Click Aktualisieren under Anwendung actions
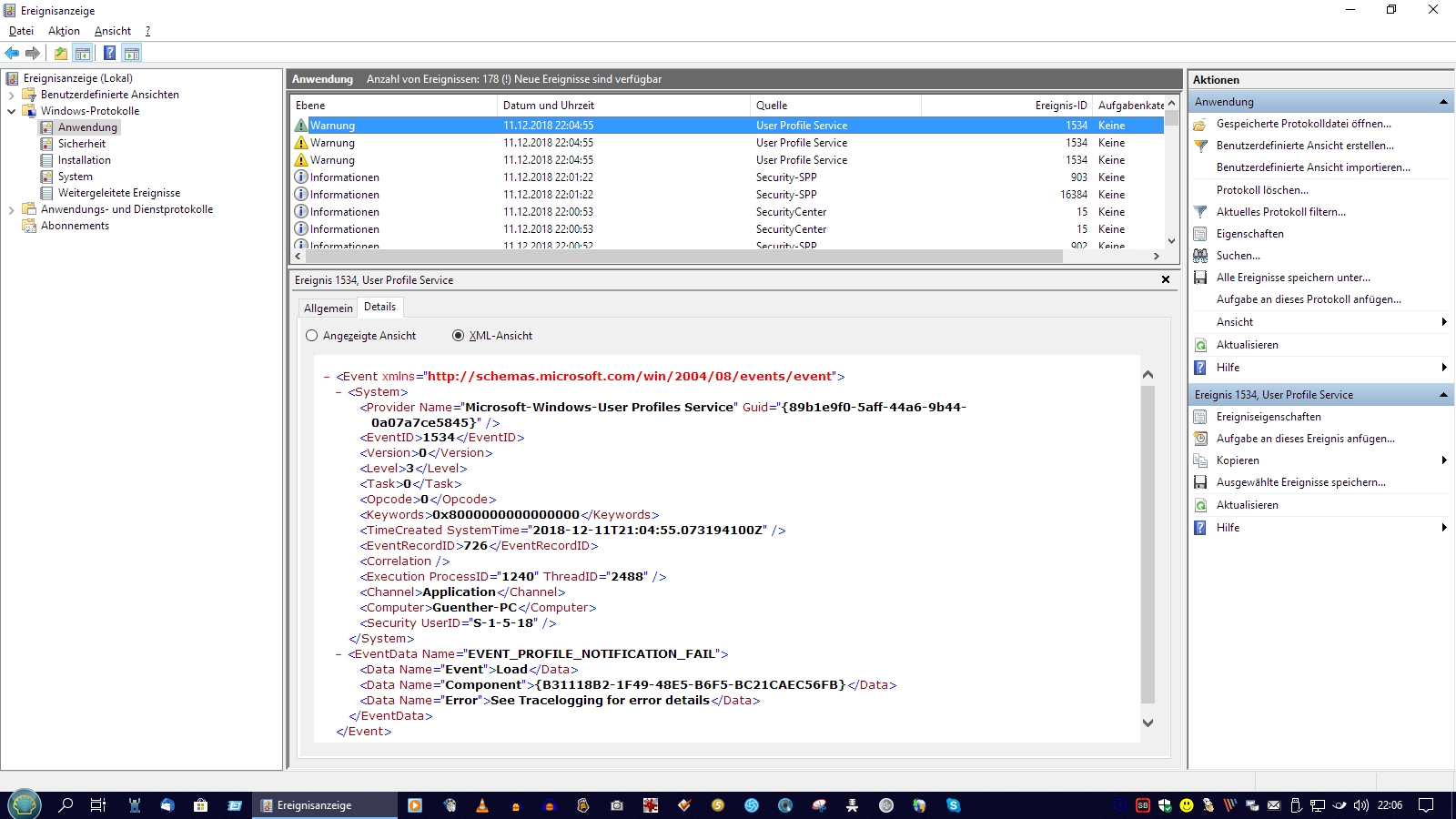 click(x=1247, y=345)
